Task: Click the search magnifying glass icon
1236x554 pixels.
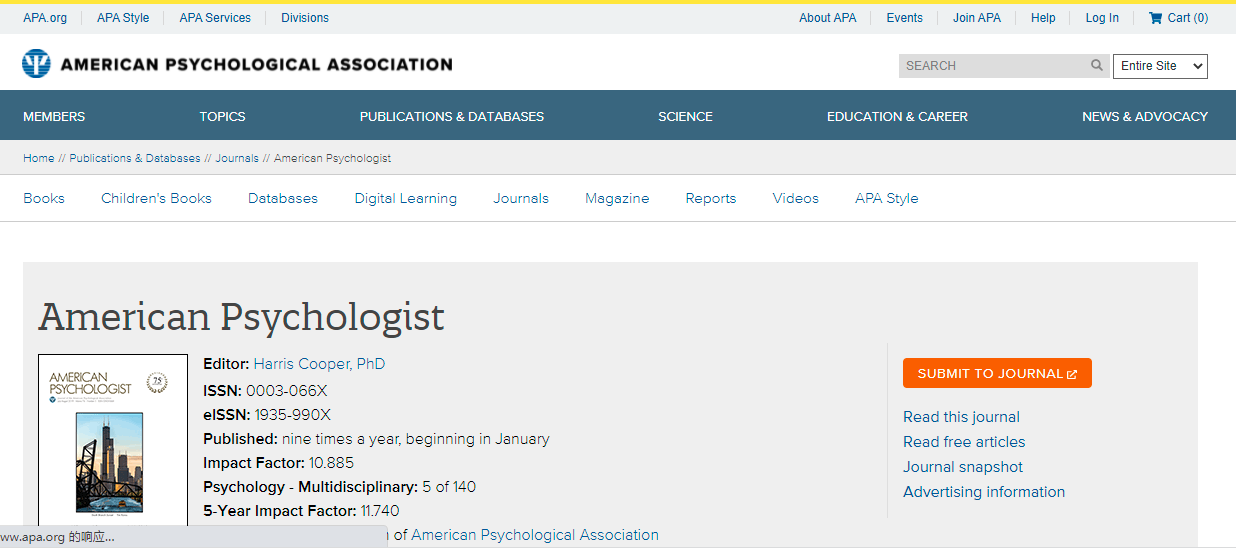Action: [1097, 66]
